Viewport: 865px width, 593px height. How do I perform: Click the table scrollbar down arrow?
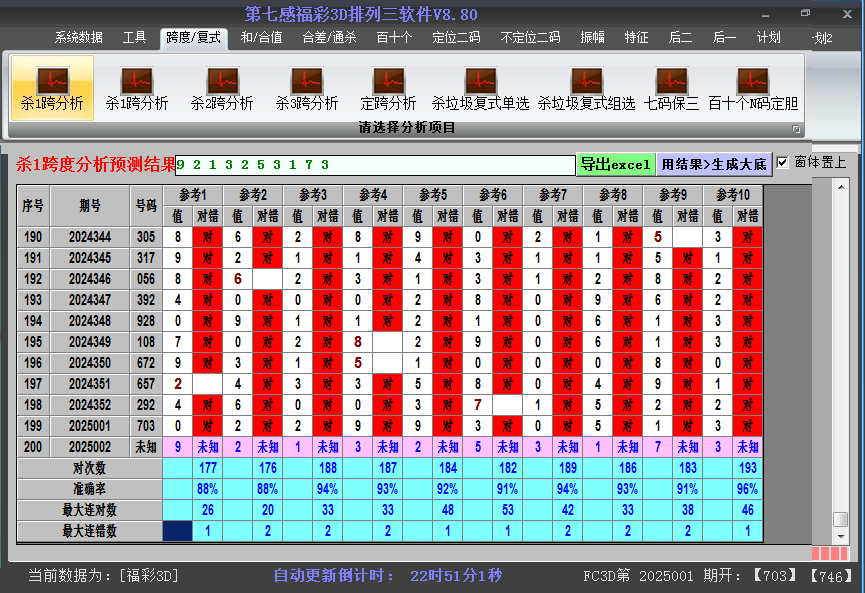841,536
